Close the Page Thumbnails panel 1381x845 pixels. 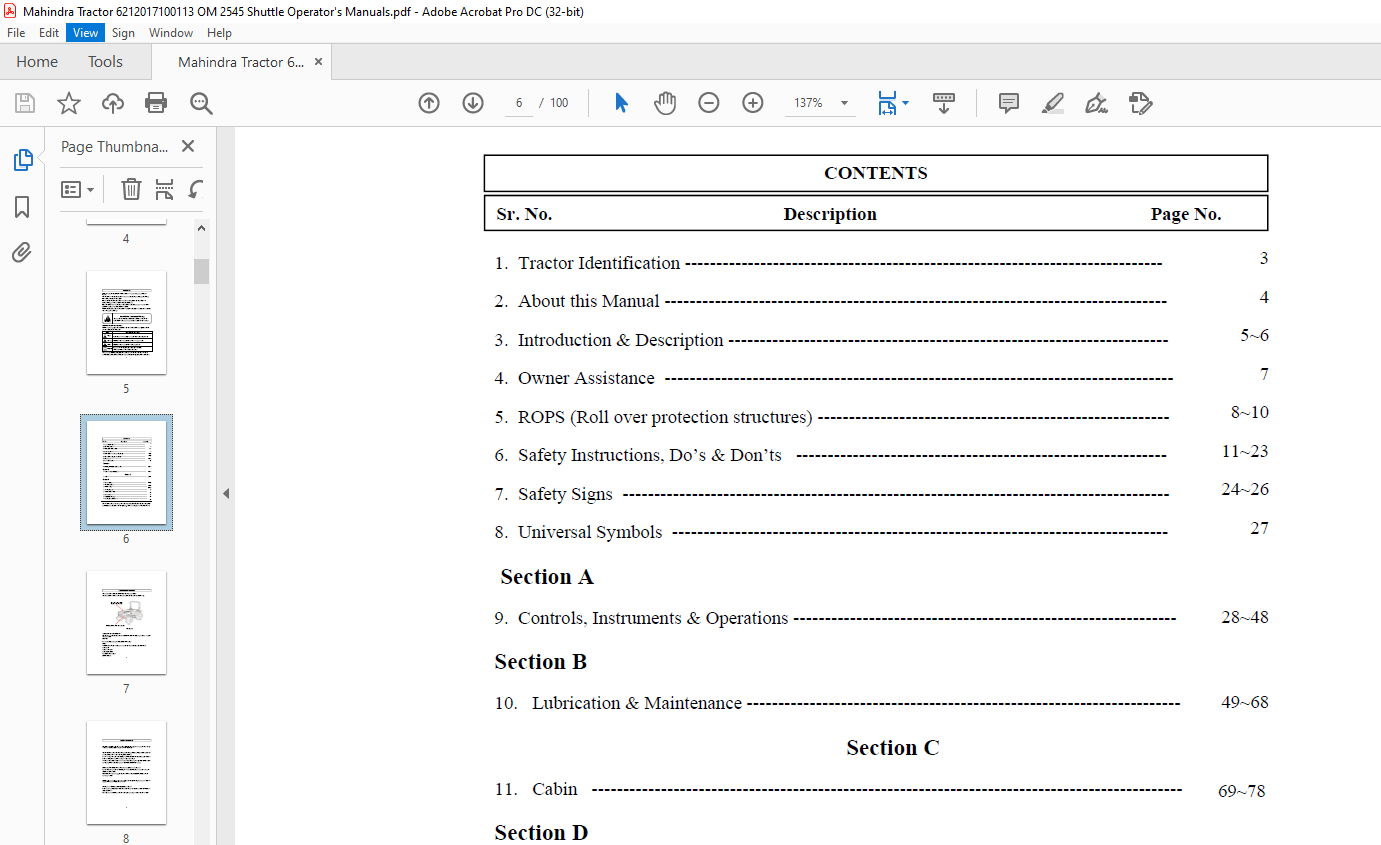[x=187, y=146]
